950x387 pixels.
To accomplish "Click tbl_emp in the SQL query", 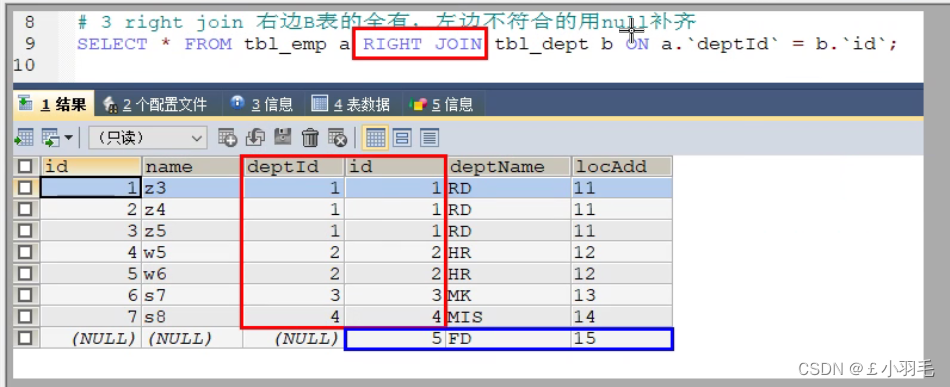I will tap(285, 44).
